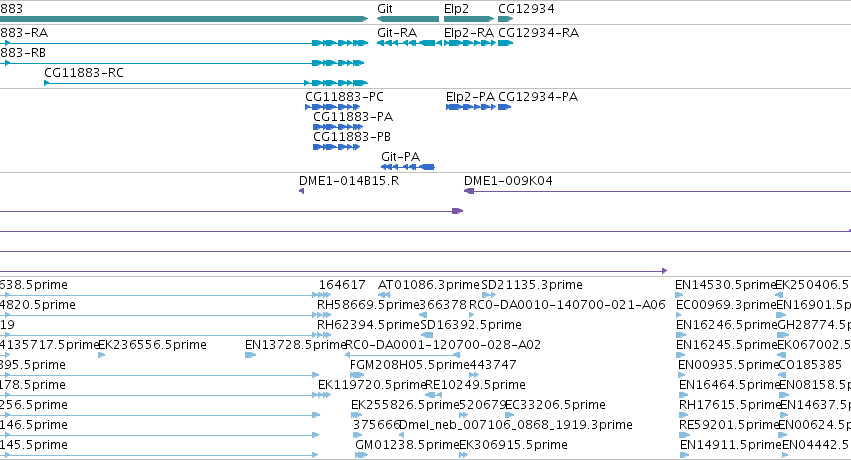
Task: Click the Git gene label
Action: pos(385,9)
